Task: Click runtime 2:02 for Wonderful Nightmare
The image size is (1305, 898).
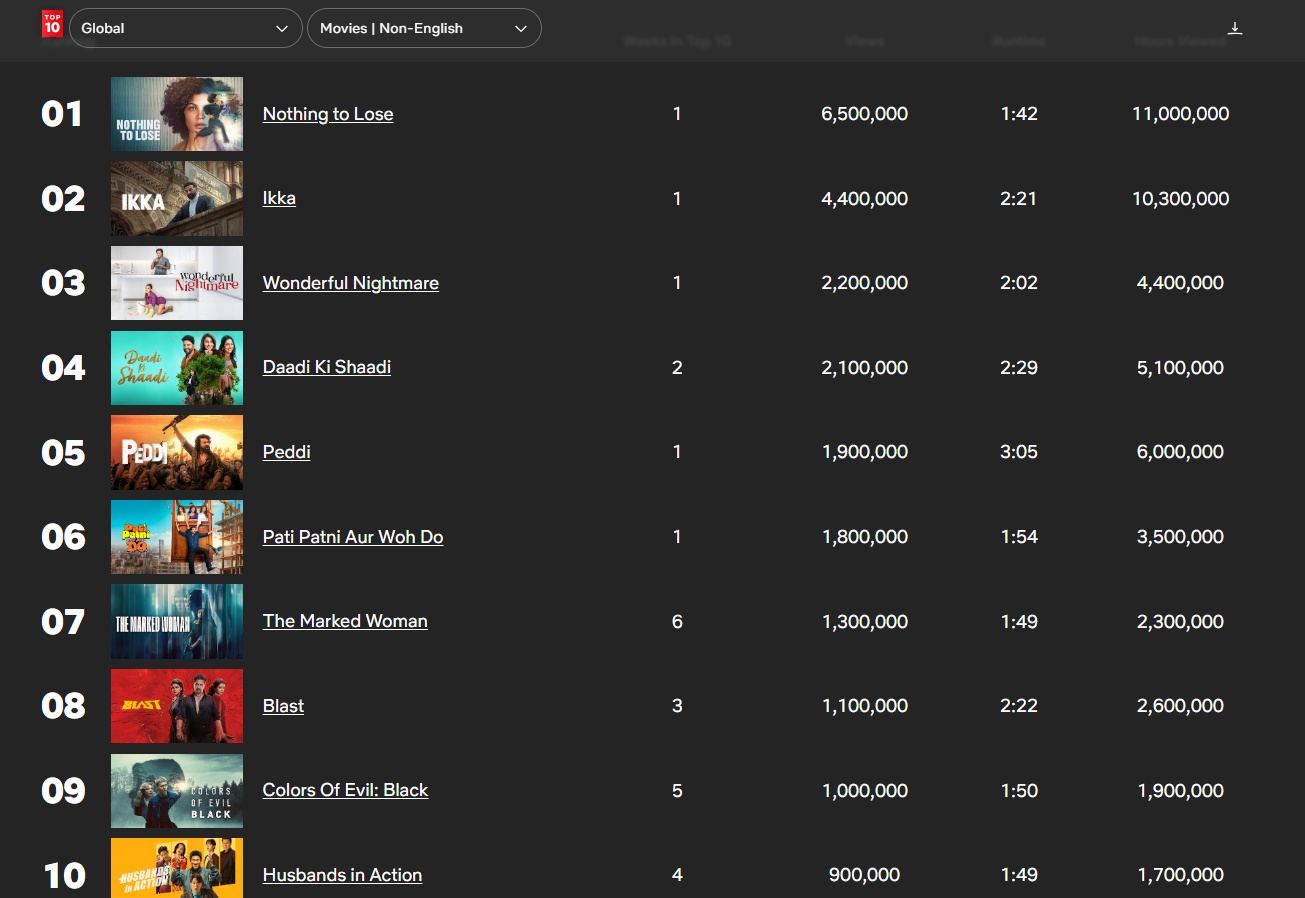Action: coord(1019,283)
